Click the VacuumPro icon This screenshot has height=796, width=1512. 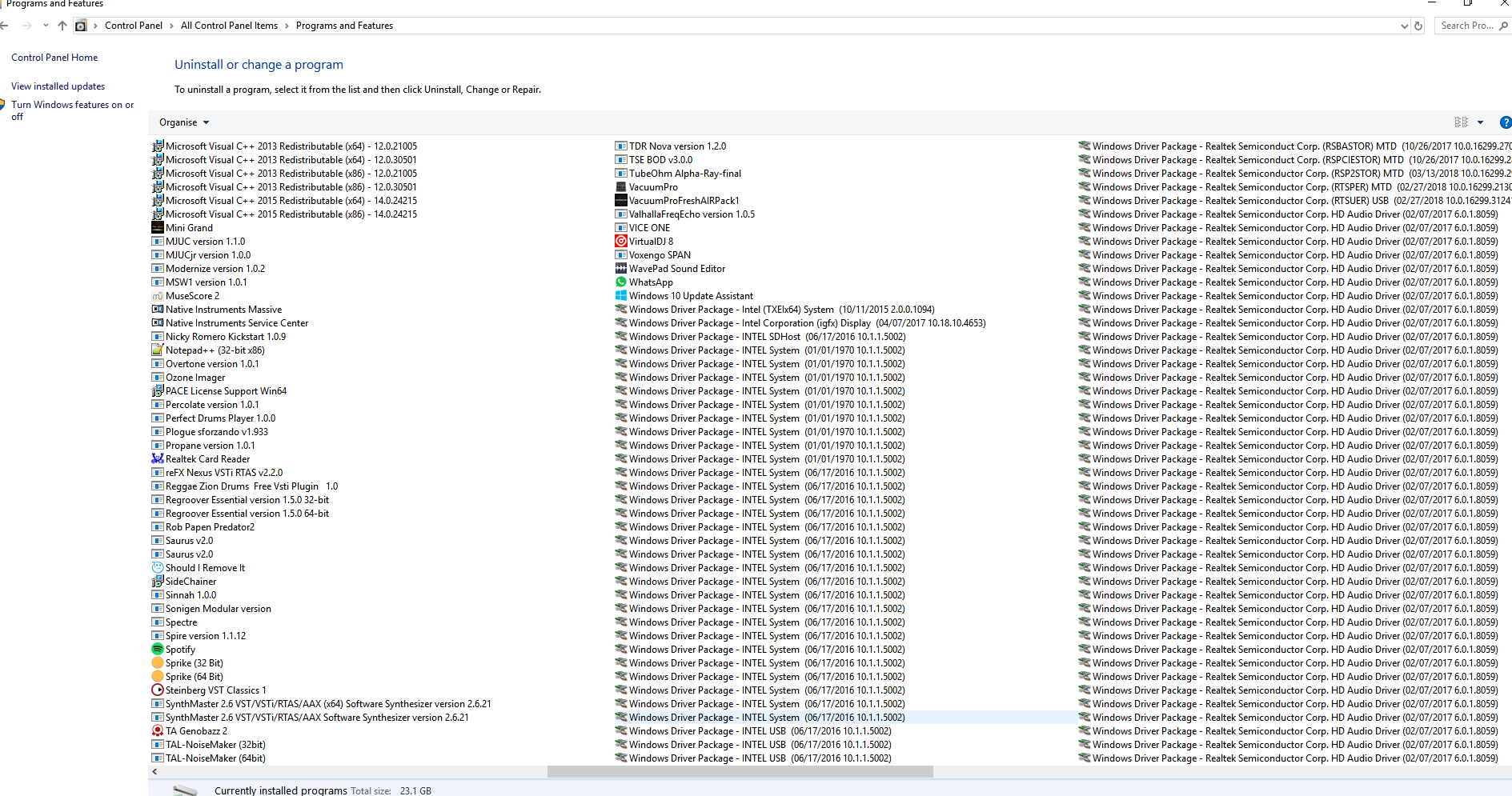click(621, 186)
